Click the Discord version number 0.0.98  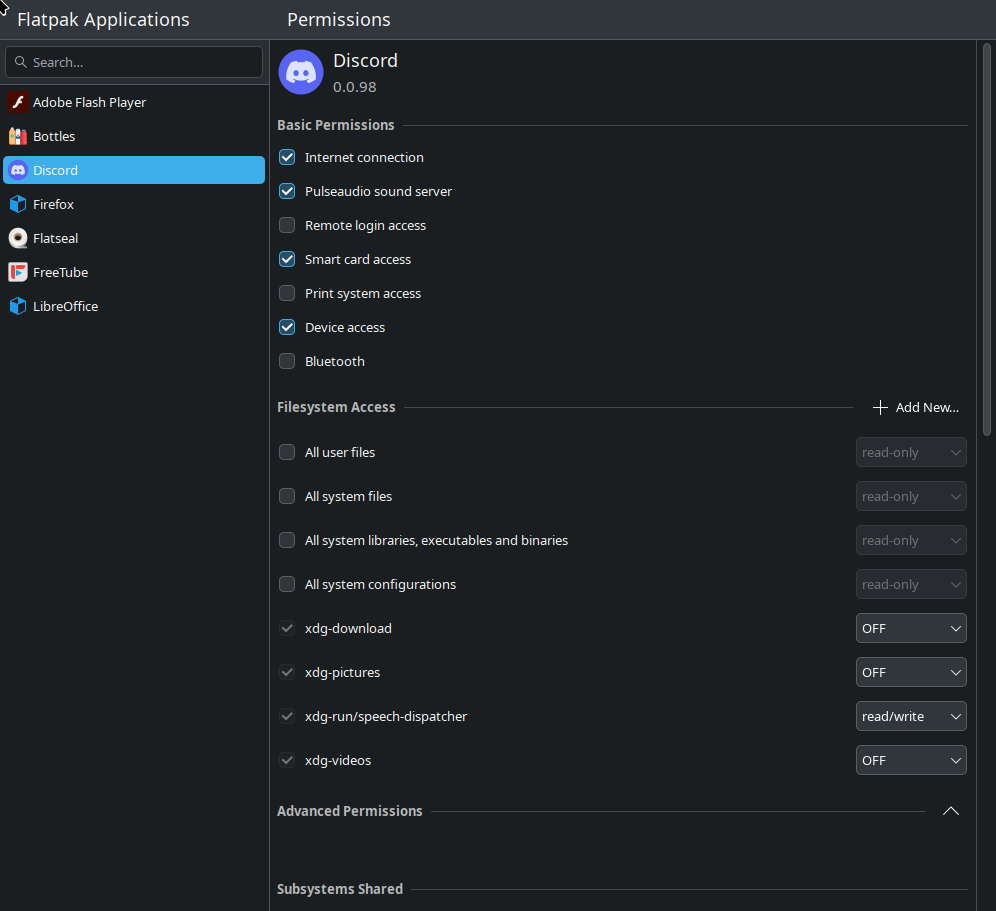click(354, 87)
